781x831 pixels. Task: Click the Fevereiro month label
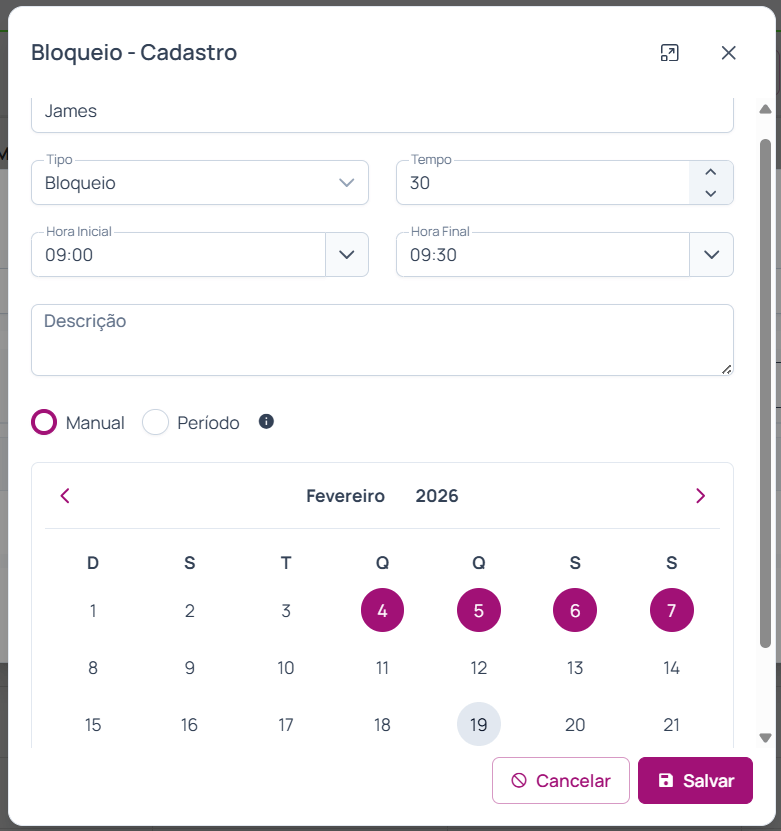(345, 496)
